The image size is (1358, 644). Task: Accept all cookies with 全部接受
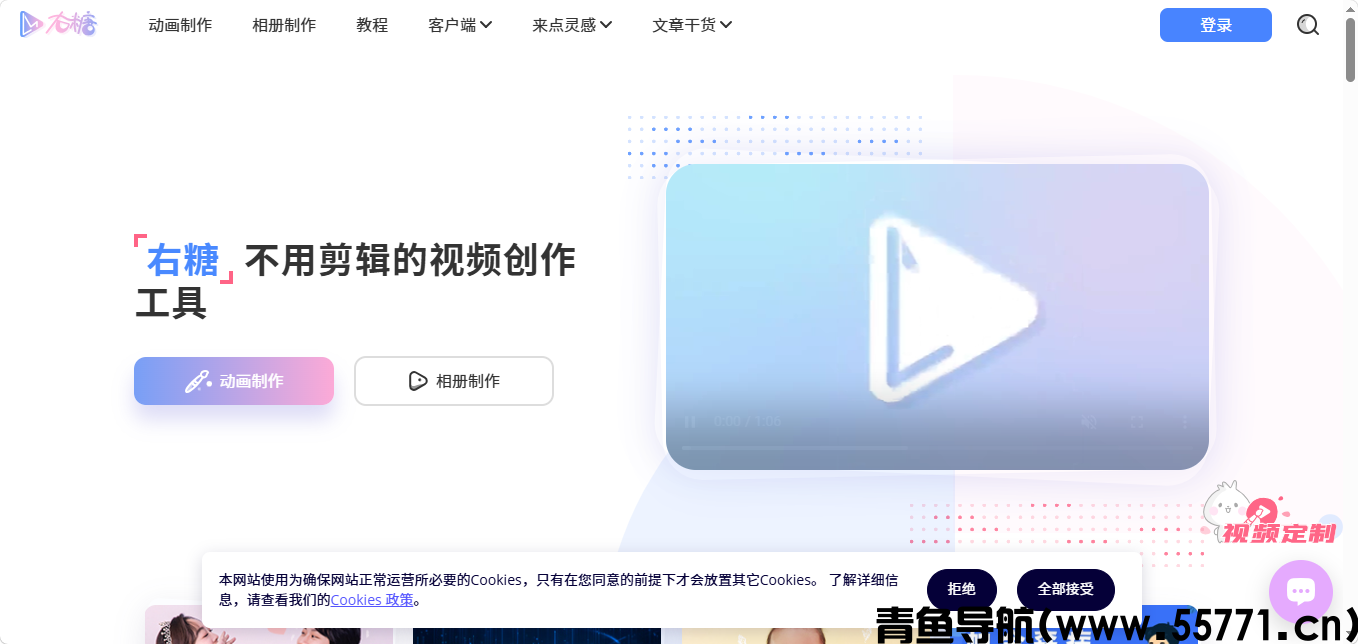tap(1065, 589)
